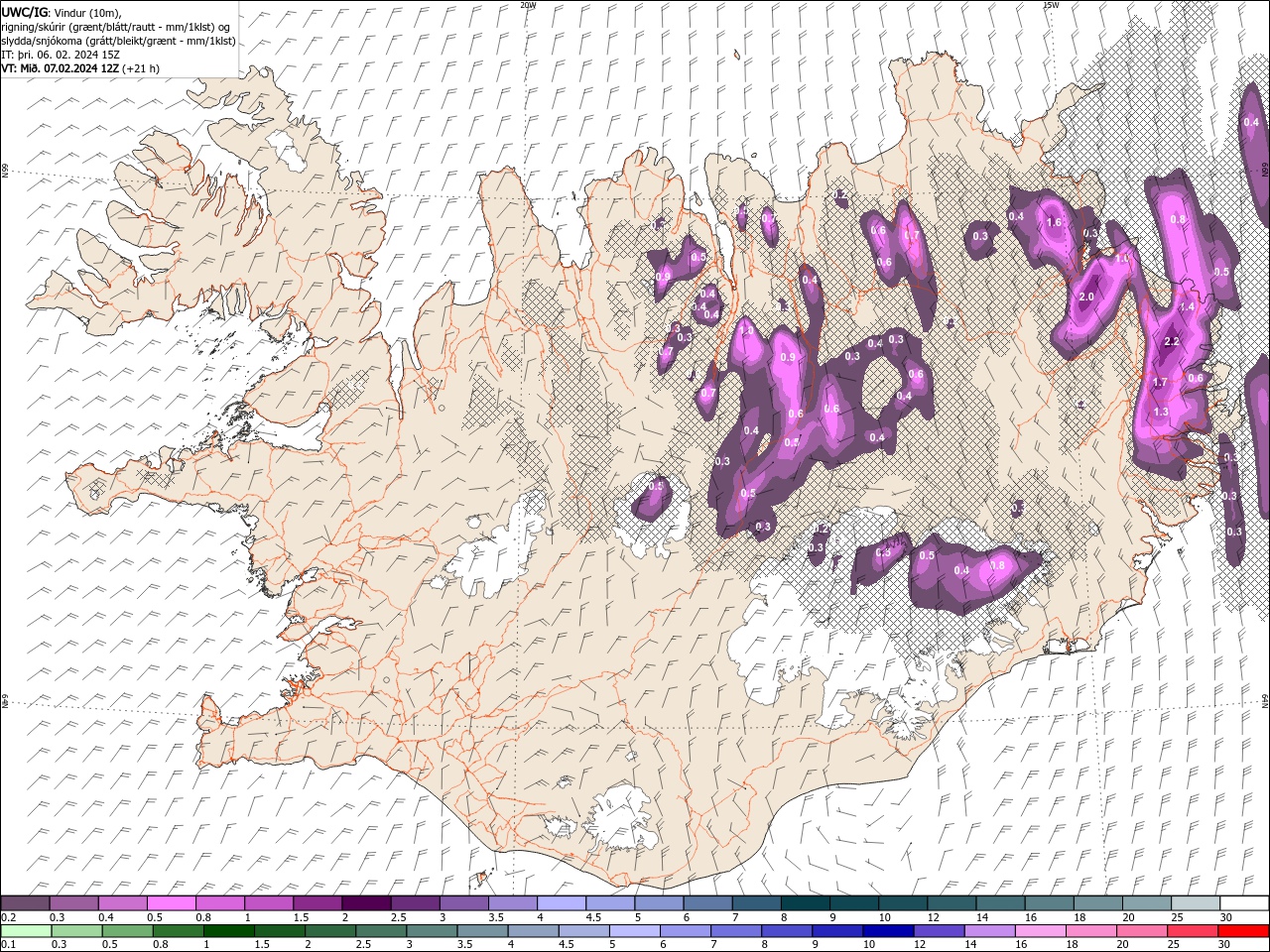Click the upper legend swatch starting at 1.5
The image size is (1270, 952).
[317, 903]
